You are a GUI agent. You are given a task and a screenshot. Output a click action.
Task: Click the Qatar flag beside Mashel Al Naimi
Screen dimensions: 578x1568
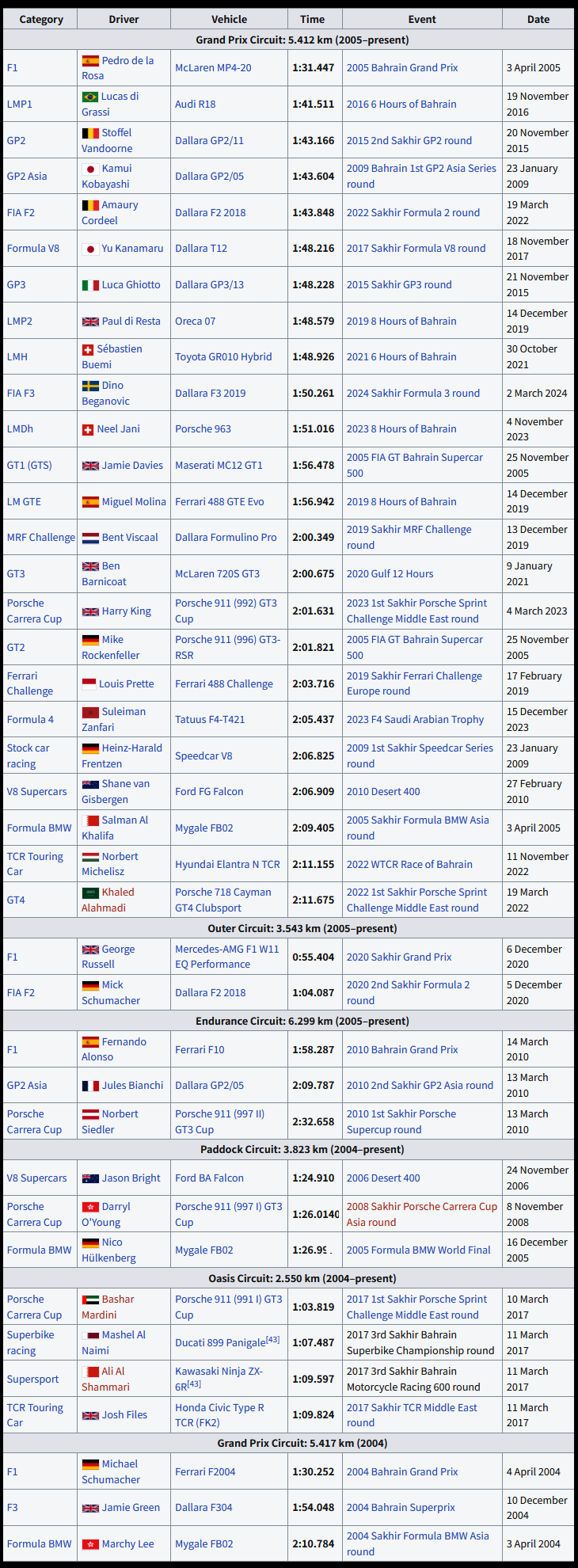(90, 1335)
